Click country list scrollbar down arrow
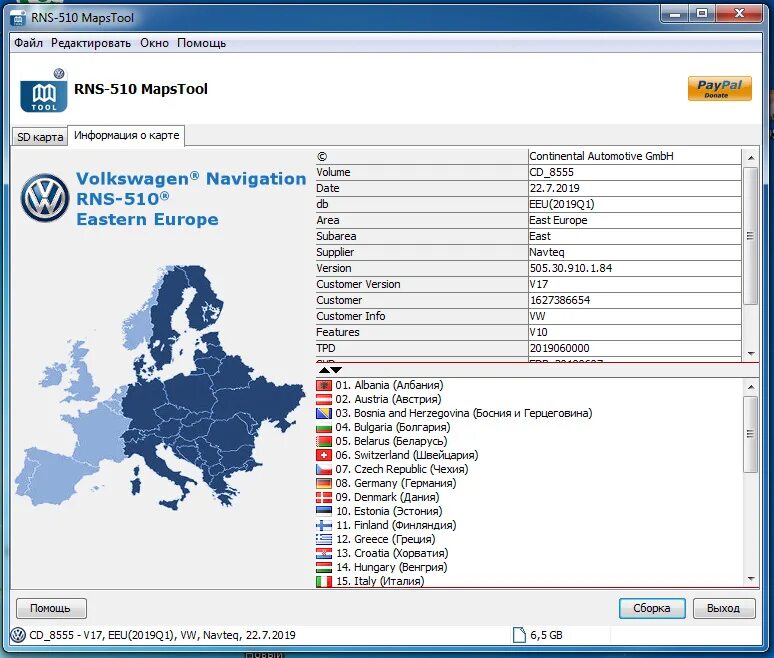The width and height of the screenshot is (774, 658). 750,579
